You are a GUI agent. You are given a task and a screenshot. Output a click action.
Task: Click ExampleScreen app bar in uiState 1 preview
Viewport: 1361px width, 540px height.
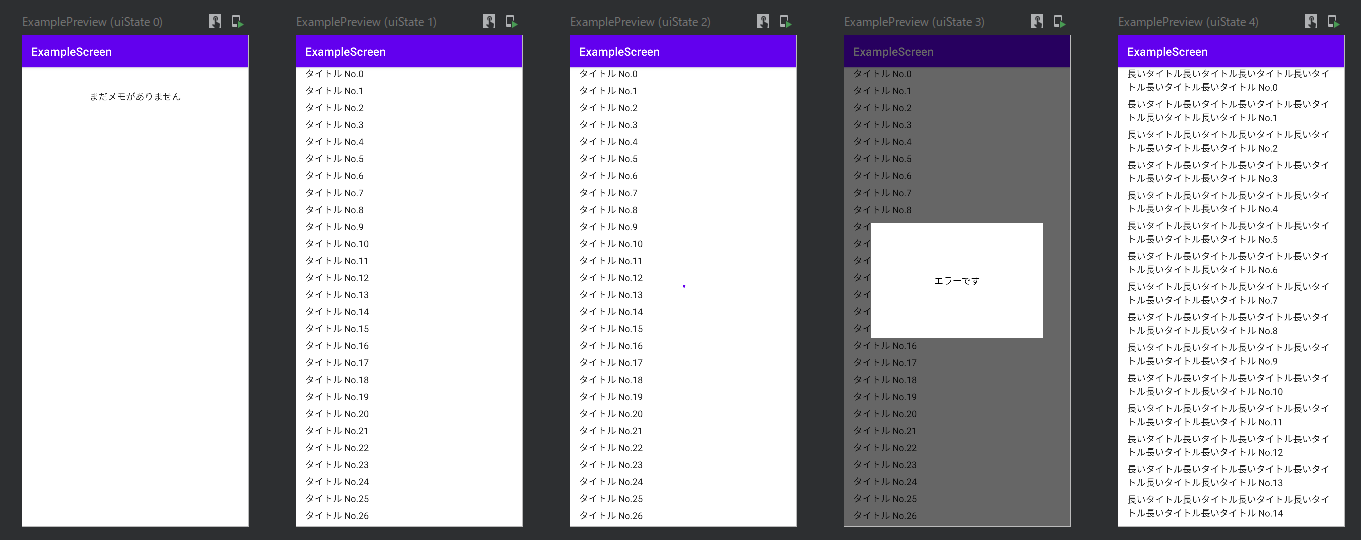[409, 52]
